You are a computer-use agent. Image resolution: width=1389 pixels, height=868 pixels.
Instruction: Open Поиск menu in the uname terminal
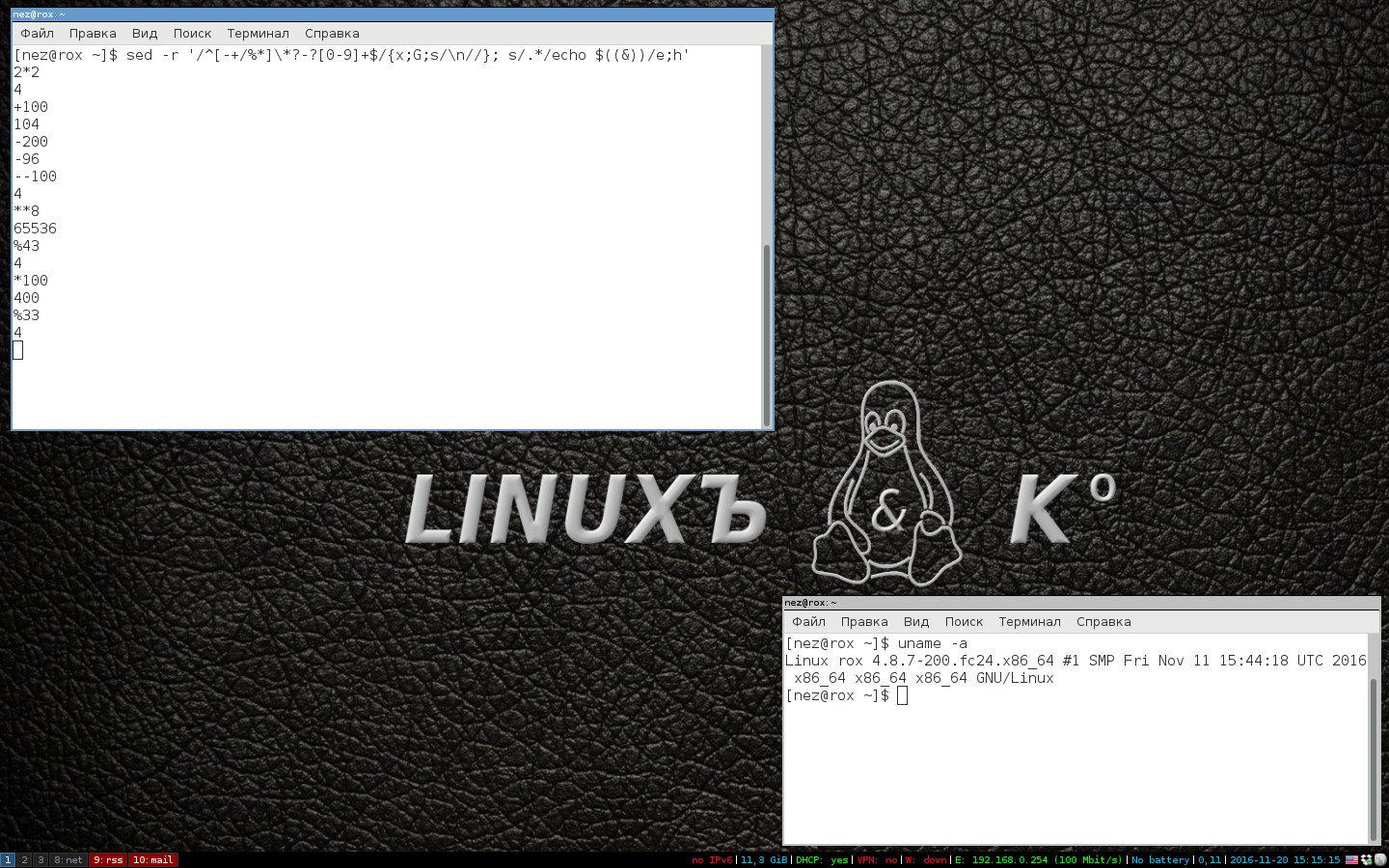pyautogui.click(x=964, y=621)
